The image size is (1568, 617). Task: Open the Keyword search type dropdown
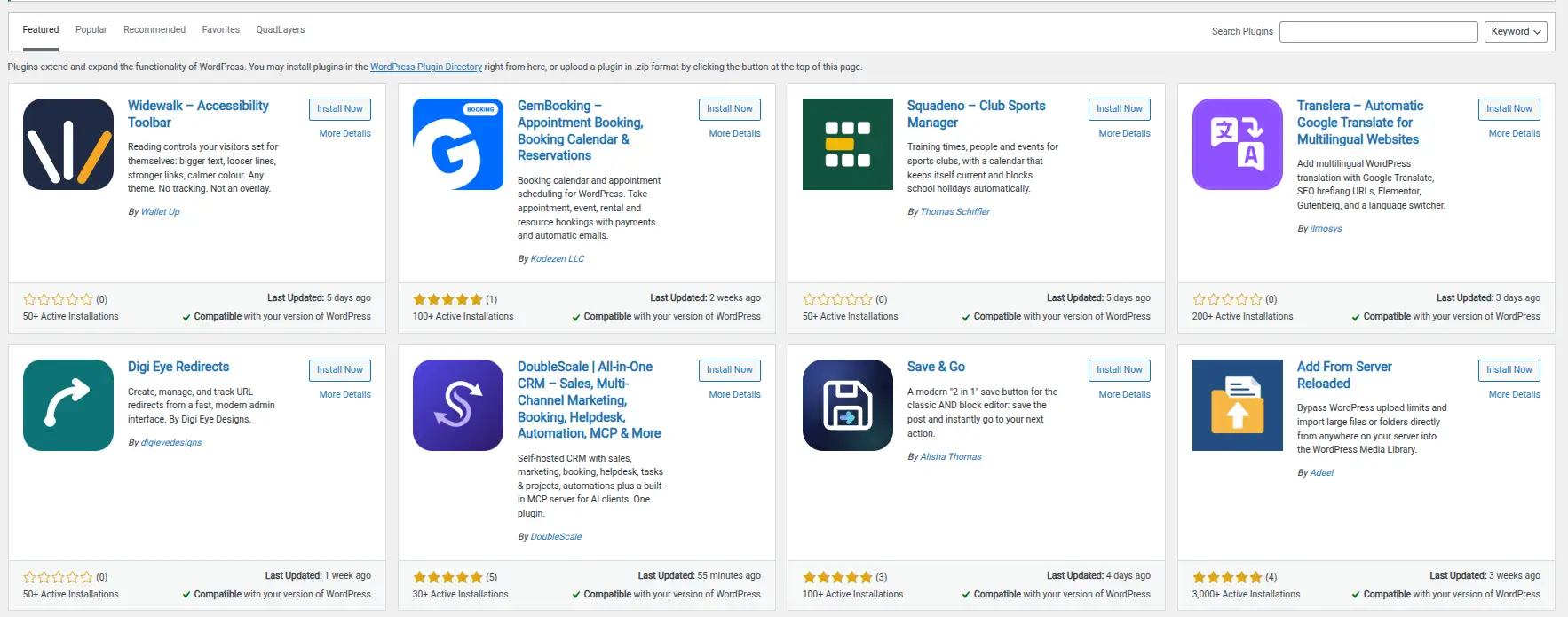pos(1516,32)
